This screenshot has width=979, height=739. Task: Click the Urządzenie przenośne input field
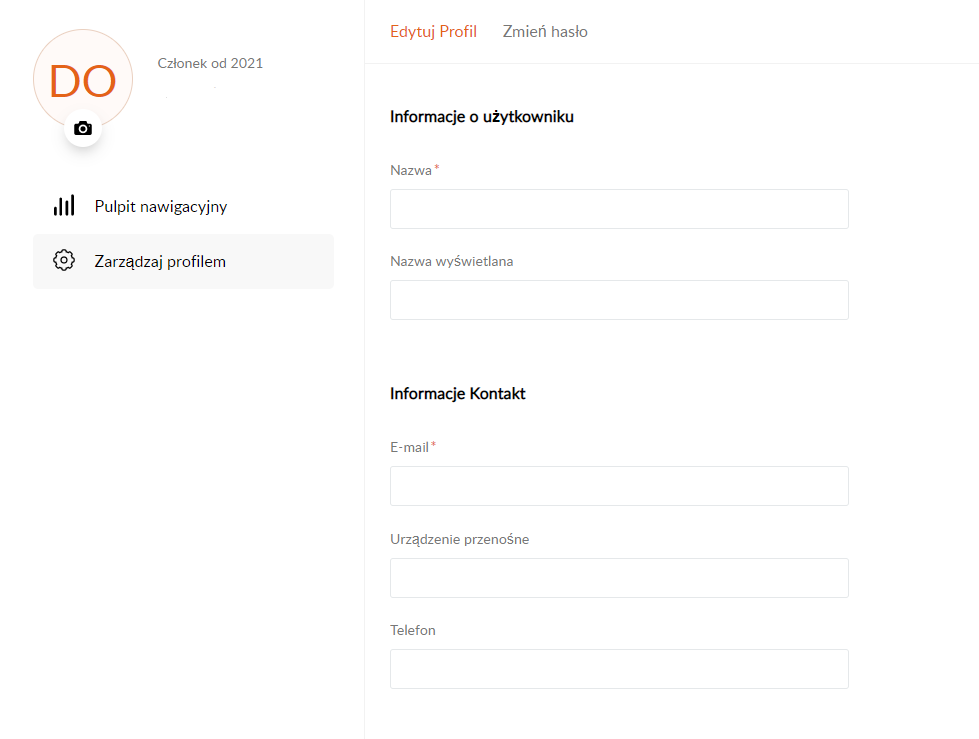[619, 578]
